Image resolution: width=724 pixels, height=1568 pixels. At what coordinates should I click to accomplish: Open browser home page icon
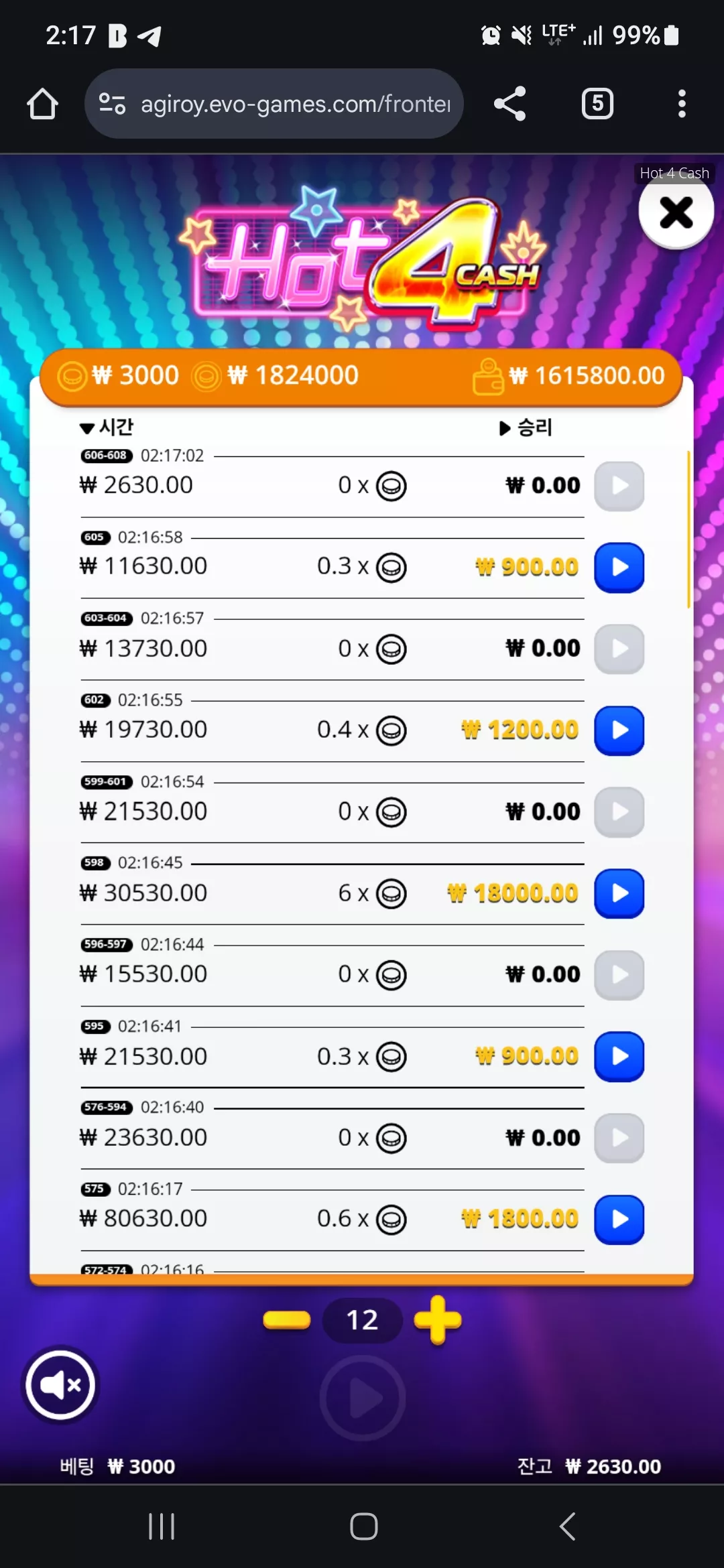[42, 104]
